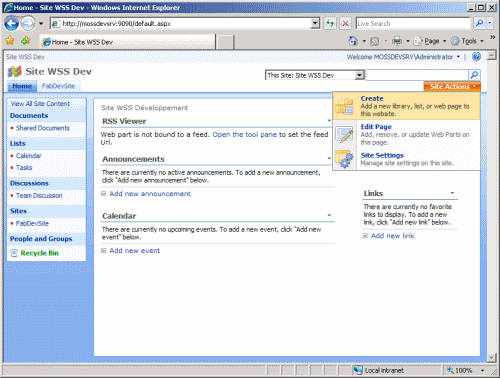Screen dimensions: 500x378
Task: Open View All Site Content link
Action: [x=40, y=104]
